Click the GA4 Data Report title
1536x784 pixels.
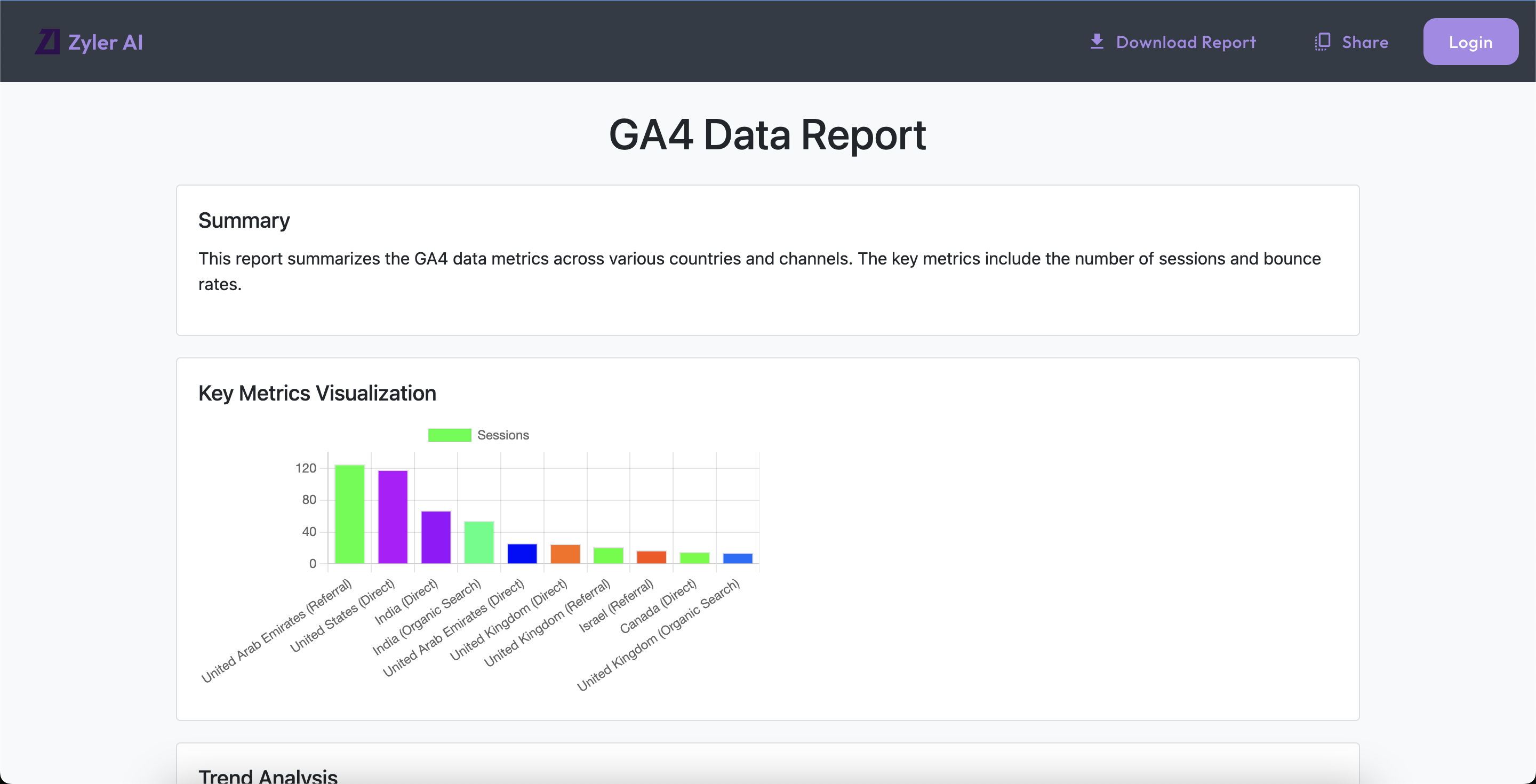pos(767,135)
